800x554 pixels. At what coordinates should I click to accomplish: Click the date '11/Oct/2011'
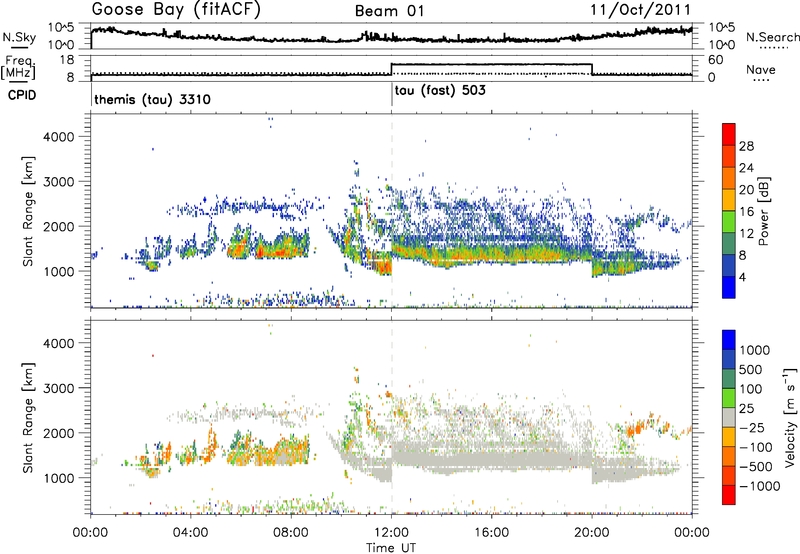[641, 10]
